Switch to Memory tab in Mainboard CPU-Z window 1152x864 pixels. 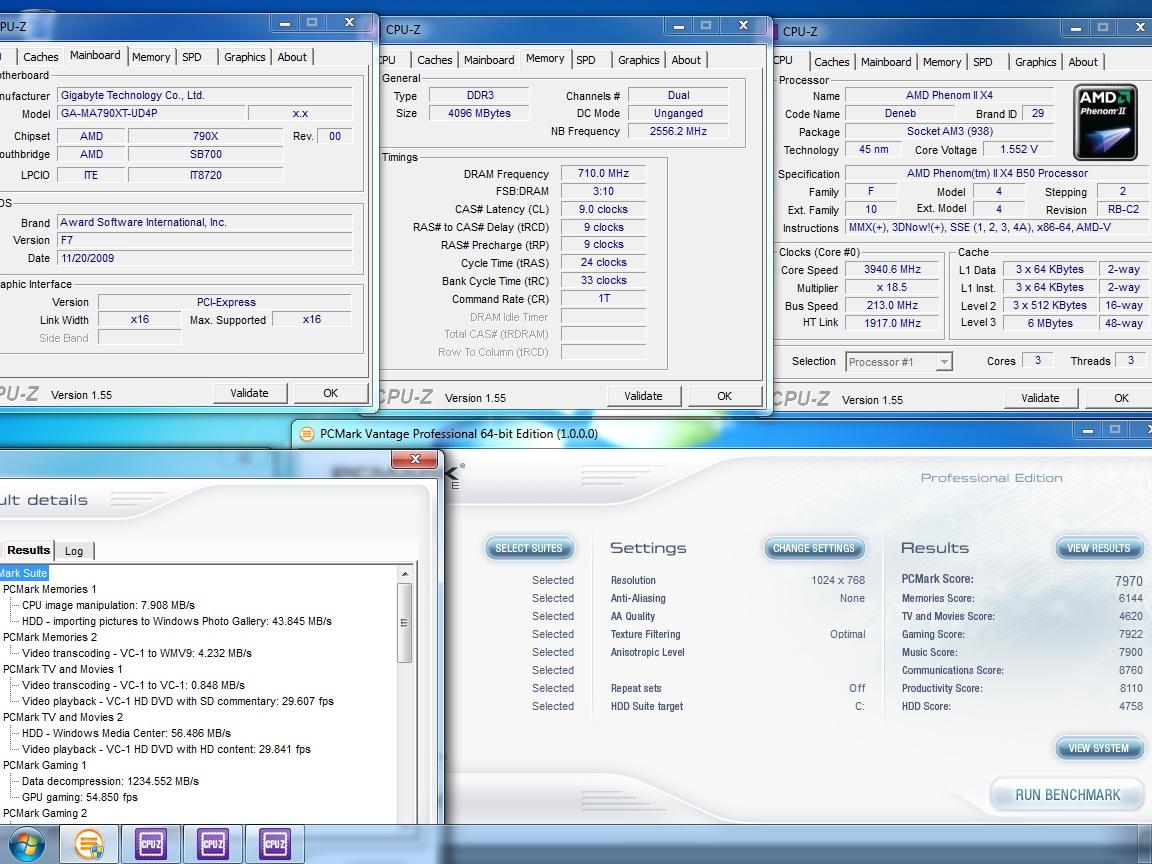(151, 57)
